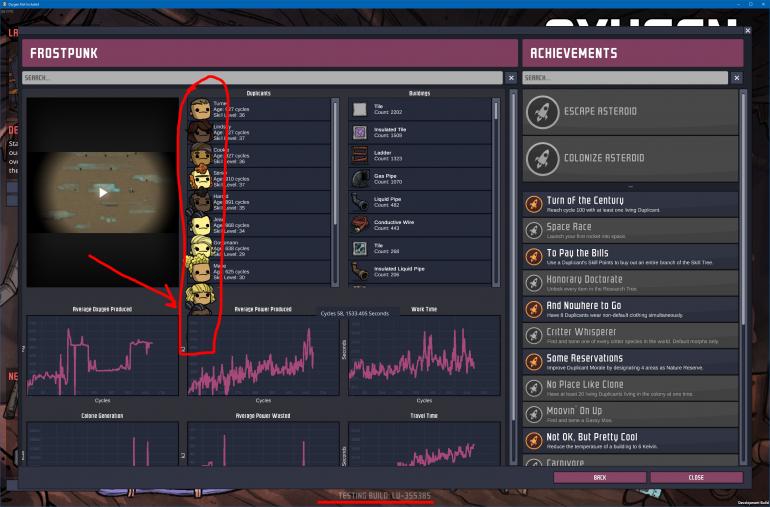
Task: Click the Back button
Action: click(x=600, y=477)
